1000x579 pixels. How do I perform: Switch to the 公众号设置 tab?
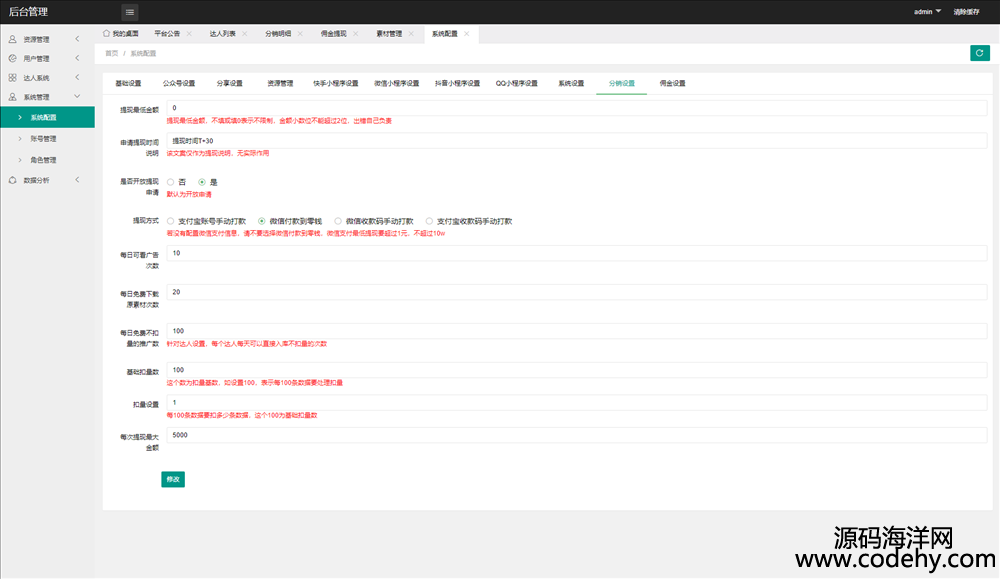click(x=178, y=83)
